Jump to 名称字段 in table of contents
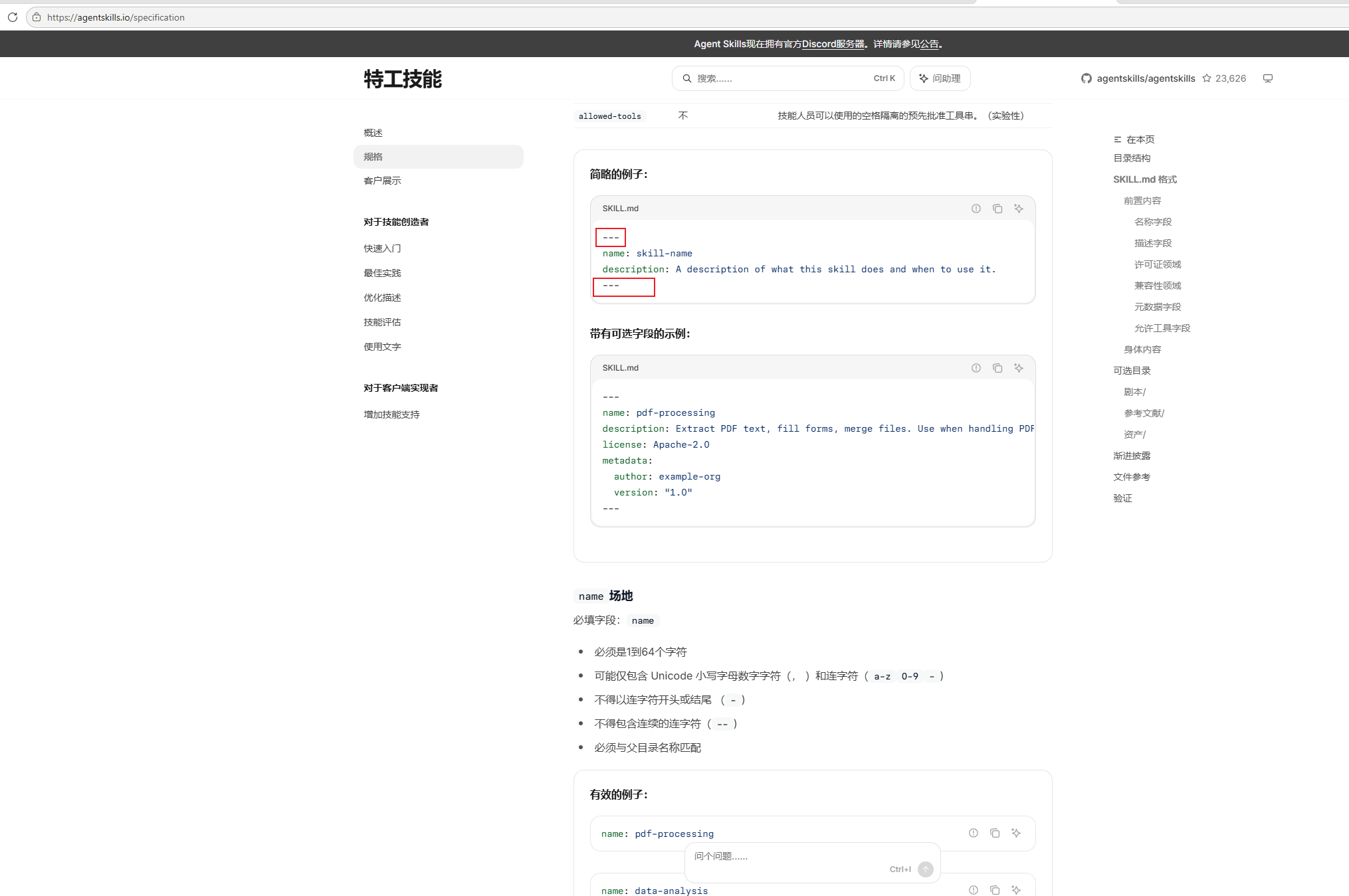 pos(1153,222)
